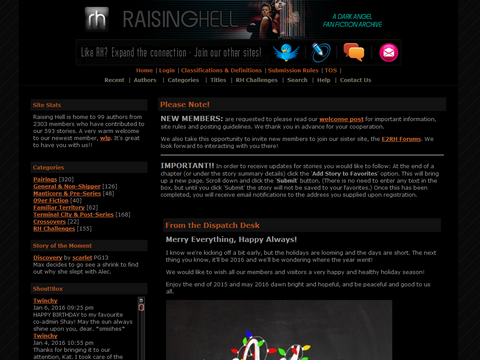The height and width of the screenshot is (360, 480).
Task: Go to Classifications & Definitions page
Action: pos(221,70)
